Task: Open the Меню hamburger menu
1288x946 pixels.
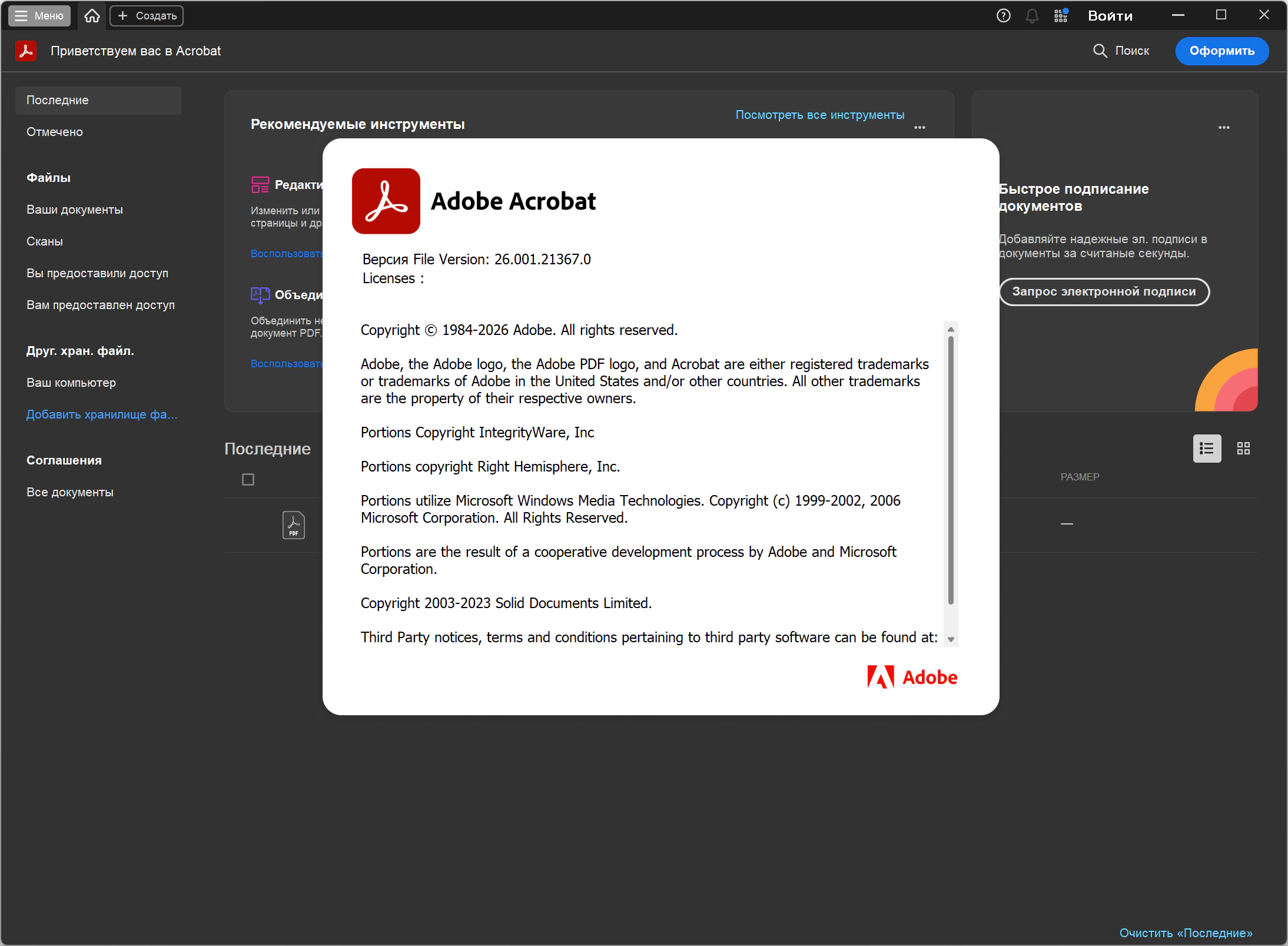Action: click(39, 16)
